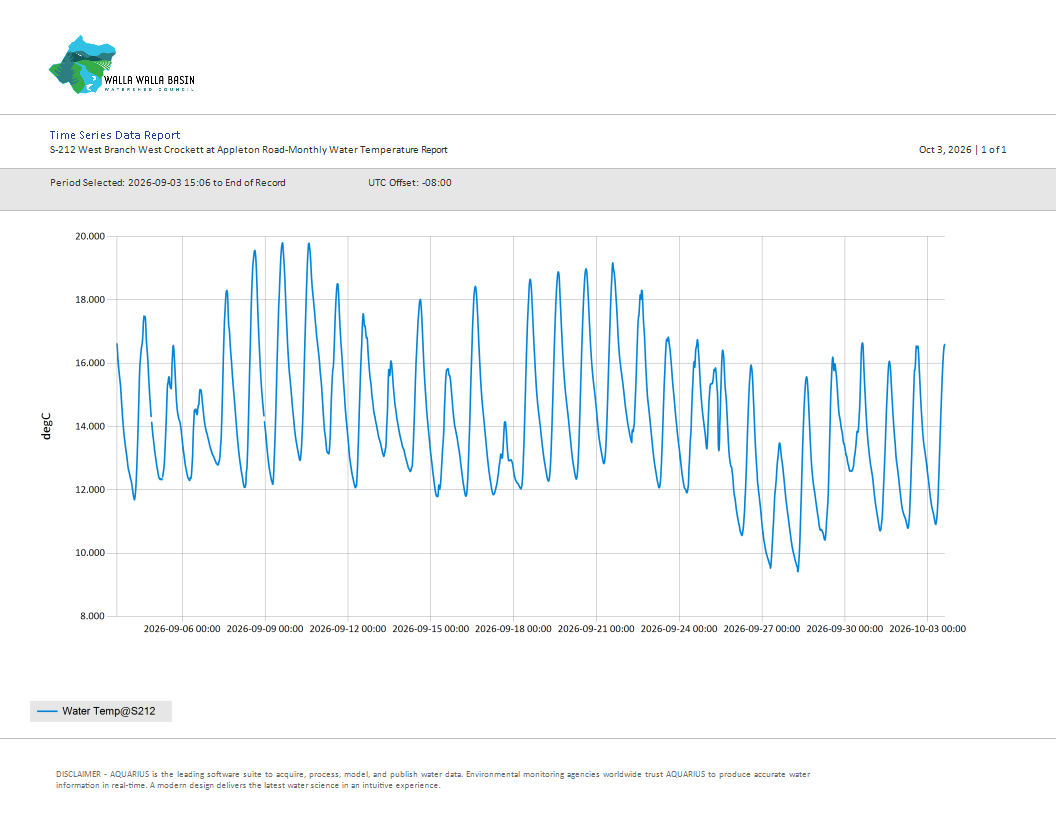Click the Period Selected text
The image size is (1056, 816).
pos(168,182)
